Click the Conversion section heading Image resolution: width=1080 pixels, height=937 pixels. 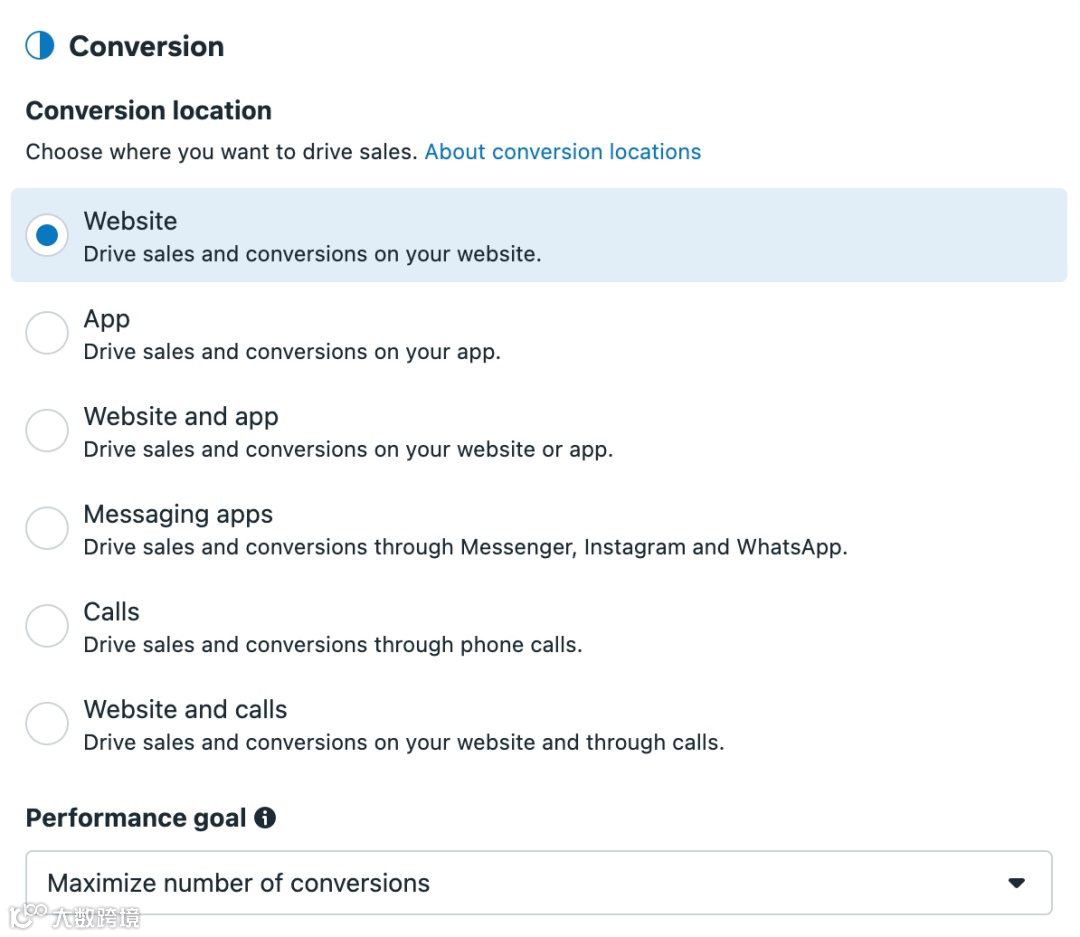tap(146, 47)
